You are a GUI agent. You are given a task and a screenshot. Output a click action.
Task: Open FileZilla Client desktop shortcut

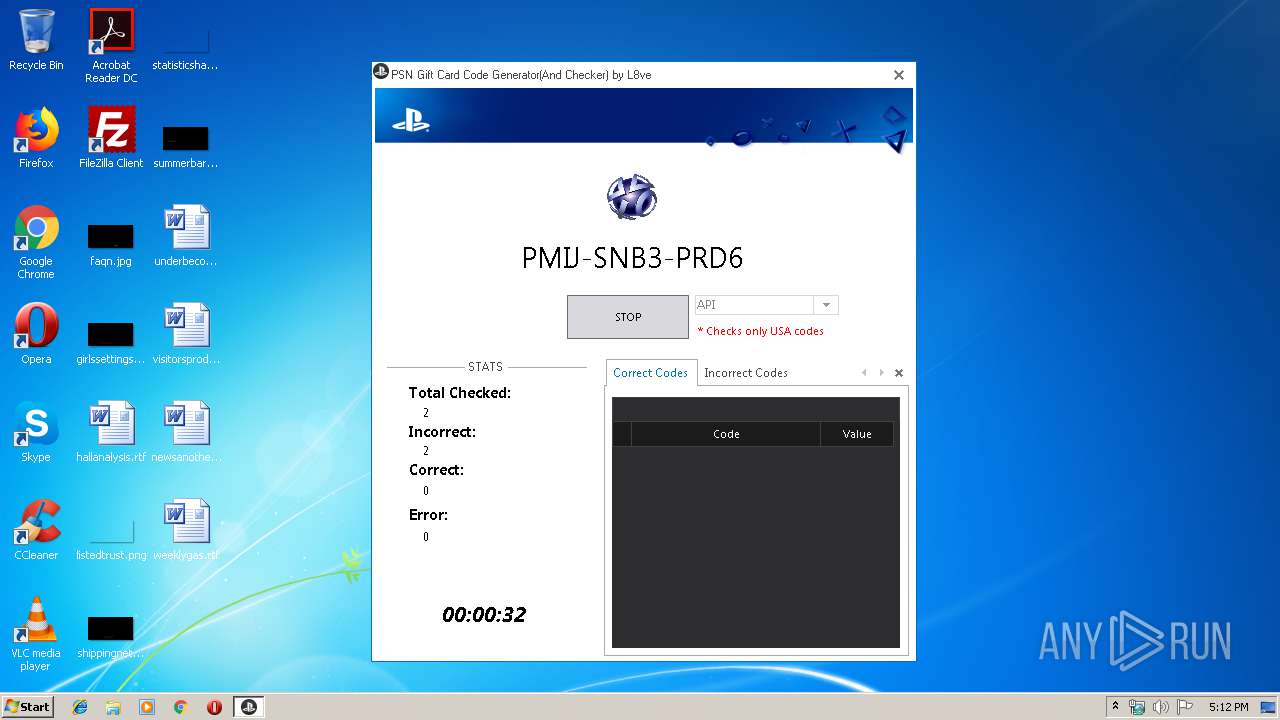111,138
